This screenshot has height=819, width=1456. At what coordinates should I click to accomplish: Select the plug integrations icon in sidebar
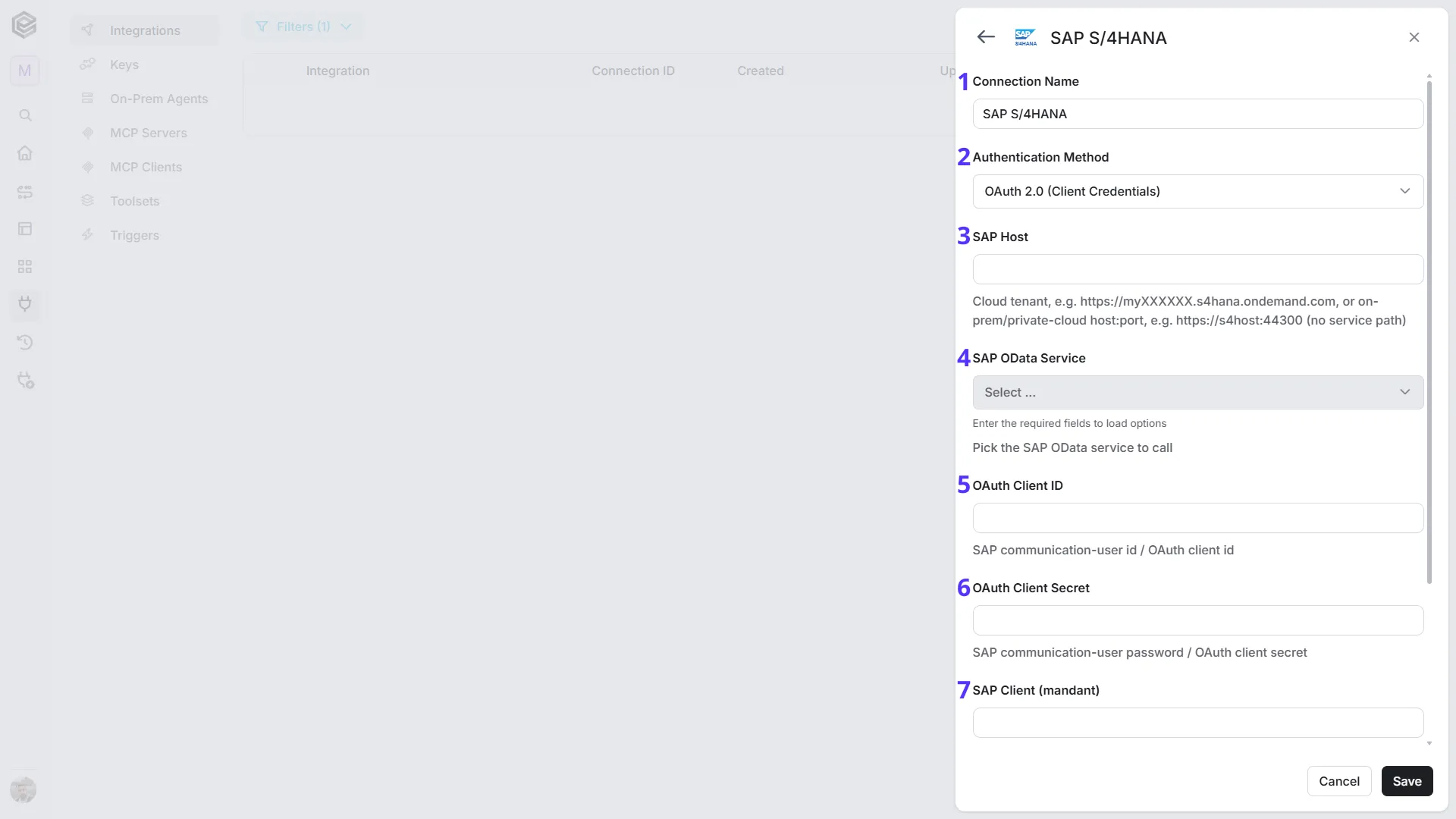tap(25, 305)
